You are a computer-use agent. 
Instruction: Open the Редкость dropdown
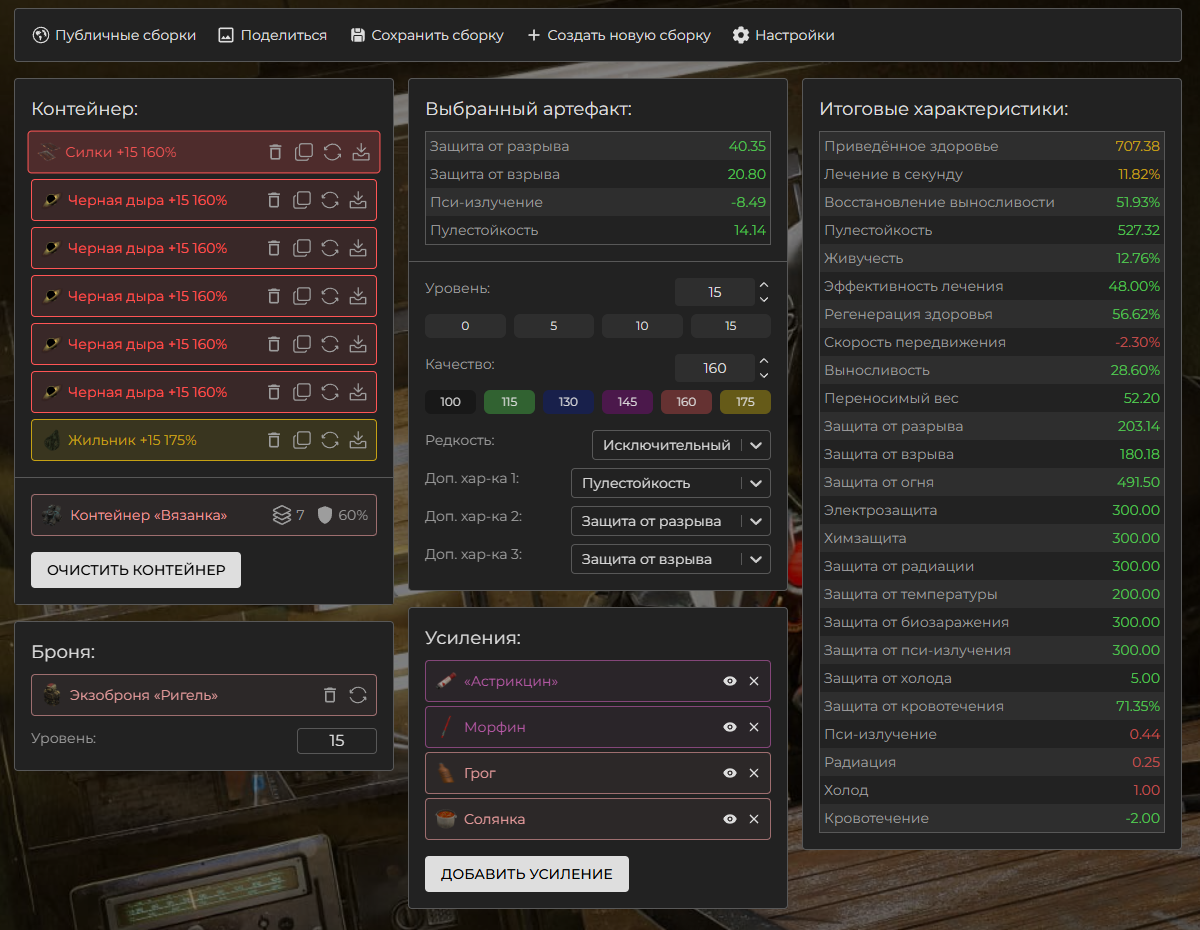[x=680, y=445]
